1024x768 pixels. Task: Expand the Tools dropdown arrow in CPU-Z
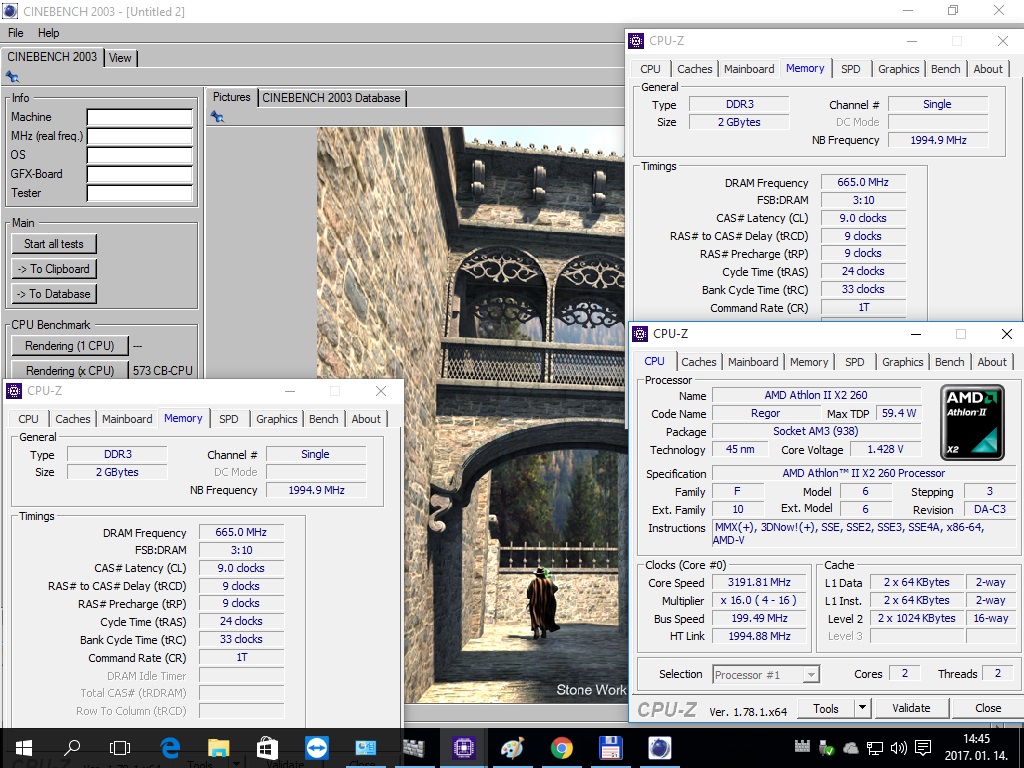[862, 708]
